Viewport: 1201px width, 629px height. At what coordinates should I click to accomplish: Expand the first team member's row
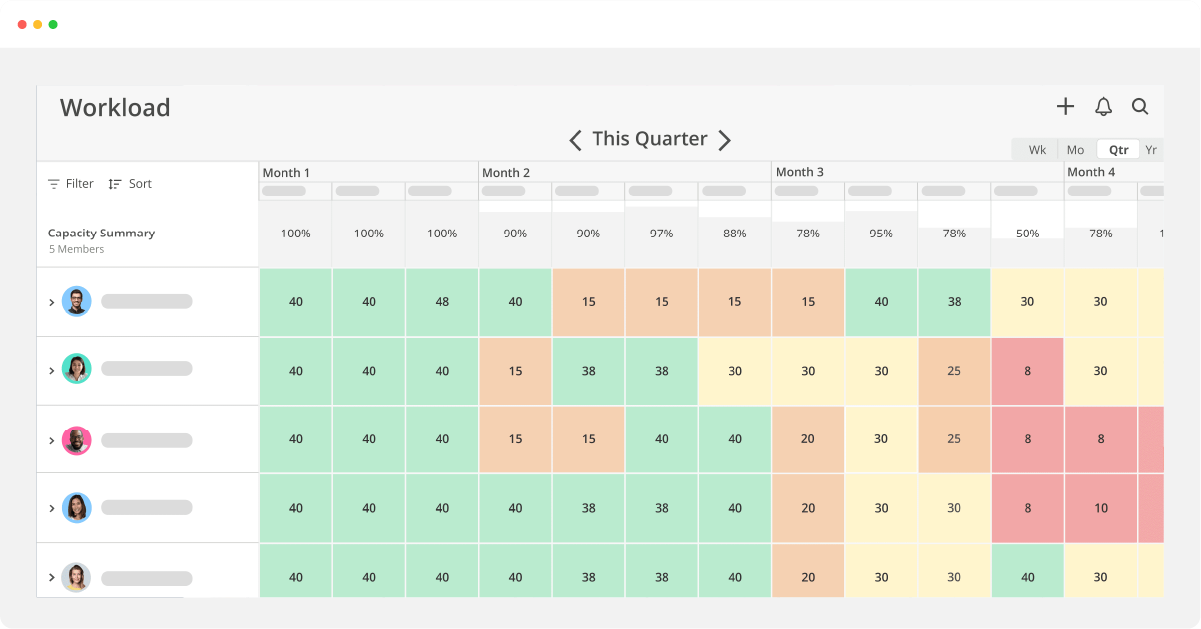pyautogui.click(x=52, y=301)
